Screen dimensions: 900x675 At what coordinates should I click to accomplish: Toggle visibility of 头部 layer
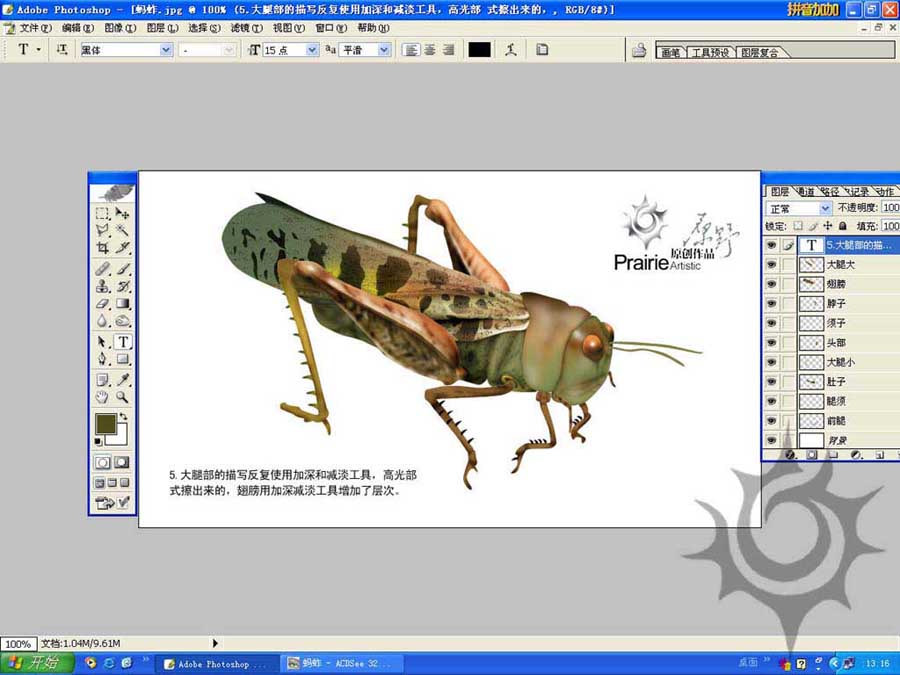pyautogui.click(x=771, y=343)
